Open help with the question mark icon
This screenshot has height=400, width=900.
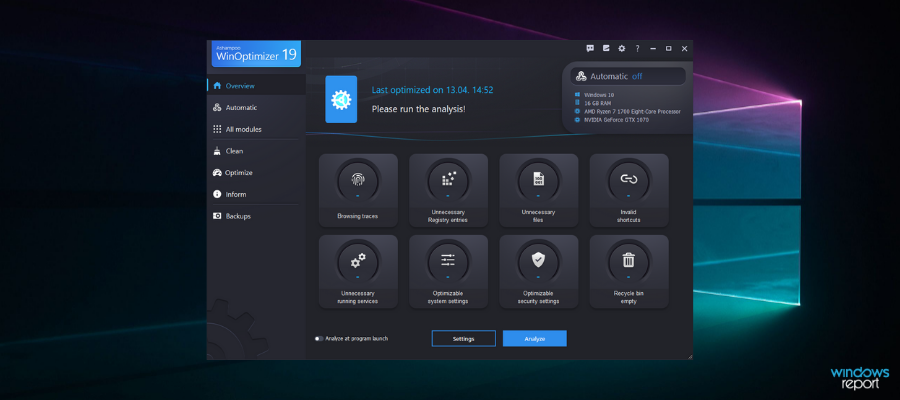coord(637,49)
